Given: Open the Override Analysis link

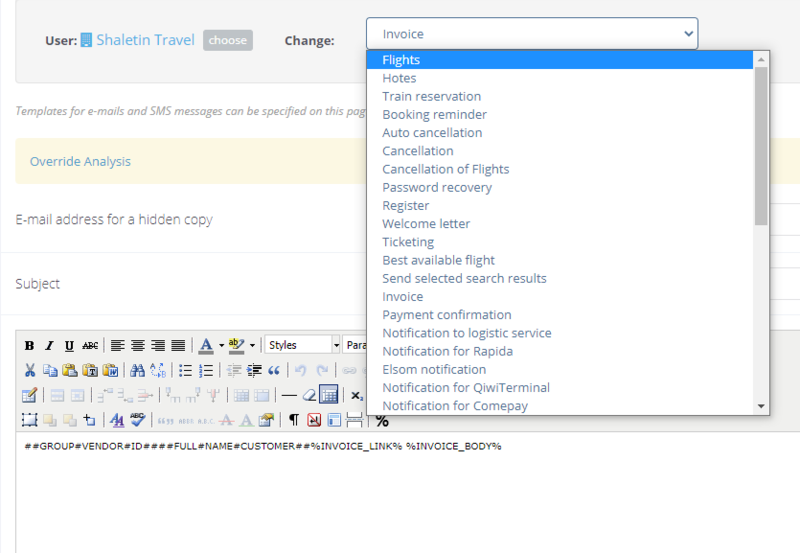Looking at the screenshot, I should point(80,161).
